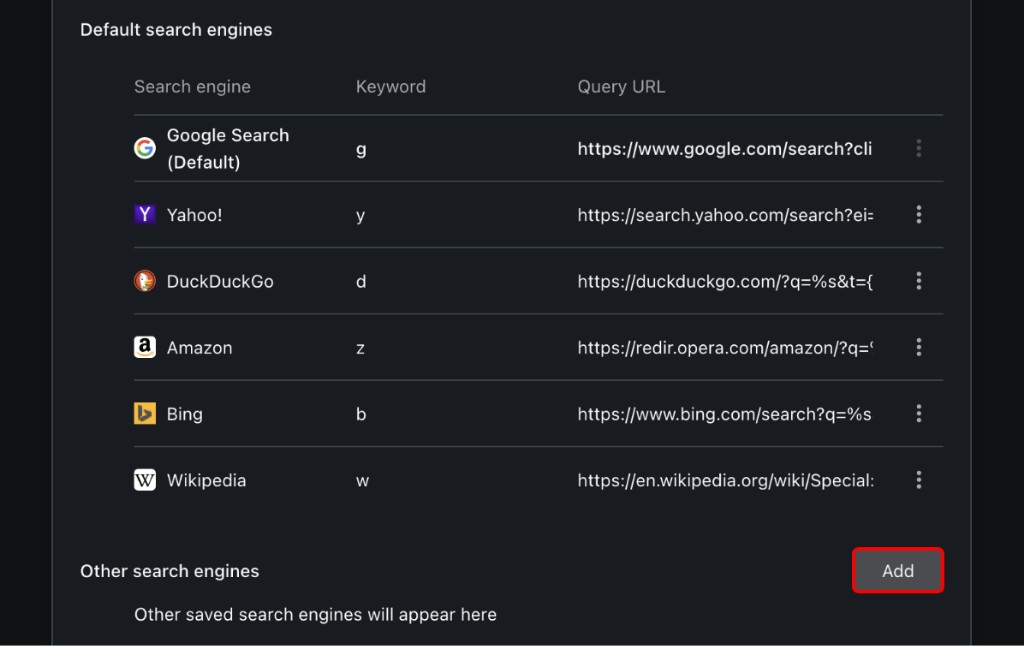Click the DuckDuckGo engine name

(220, 281)
